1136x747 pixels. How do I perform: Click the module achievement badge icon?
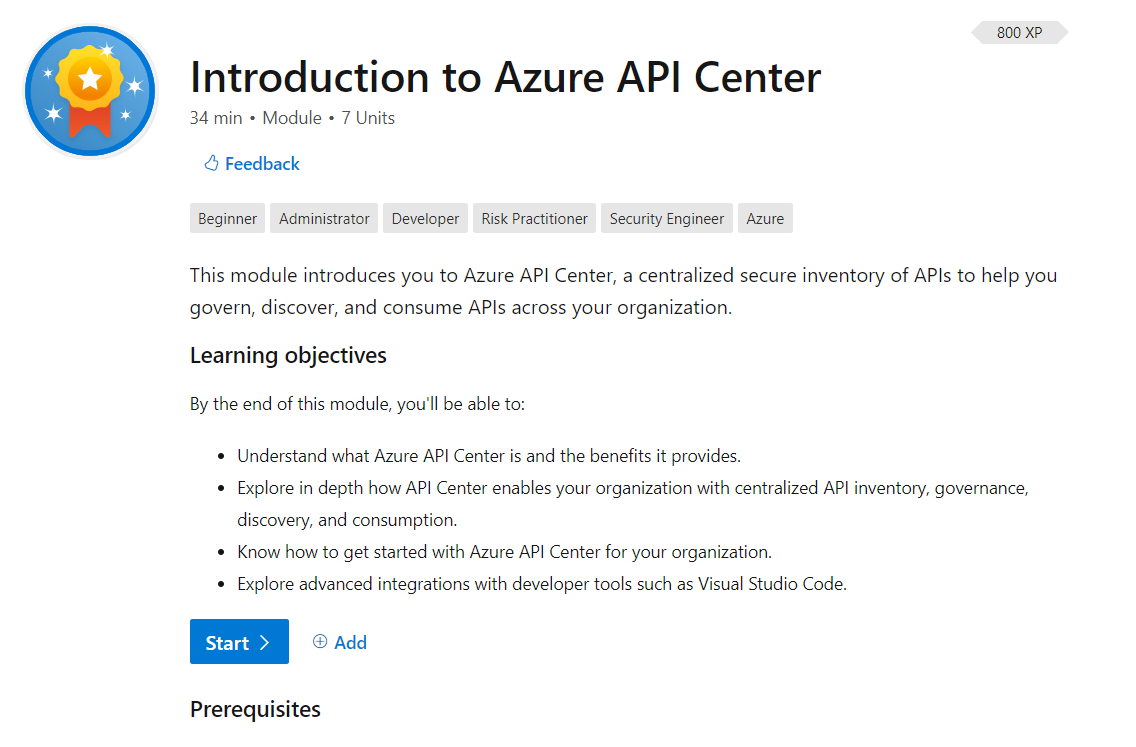(89, 90)
